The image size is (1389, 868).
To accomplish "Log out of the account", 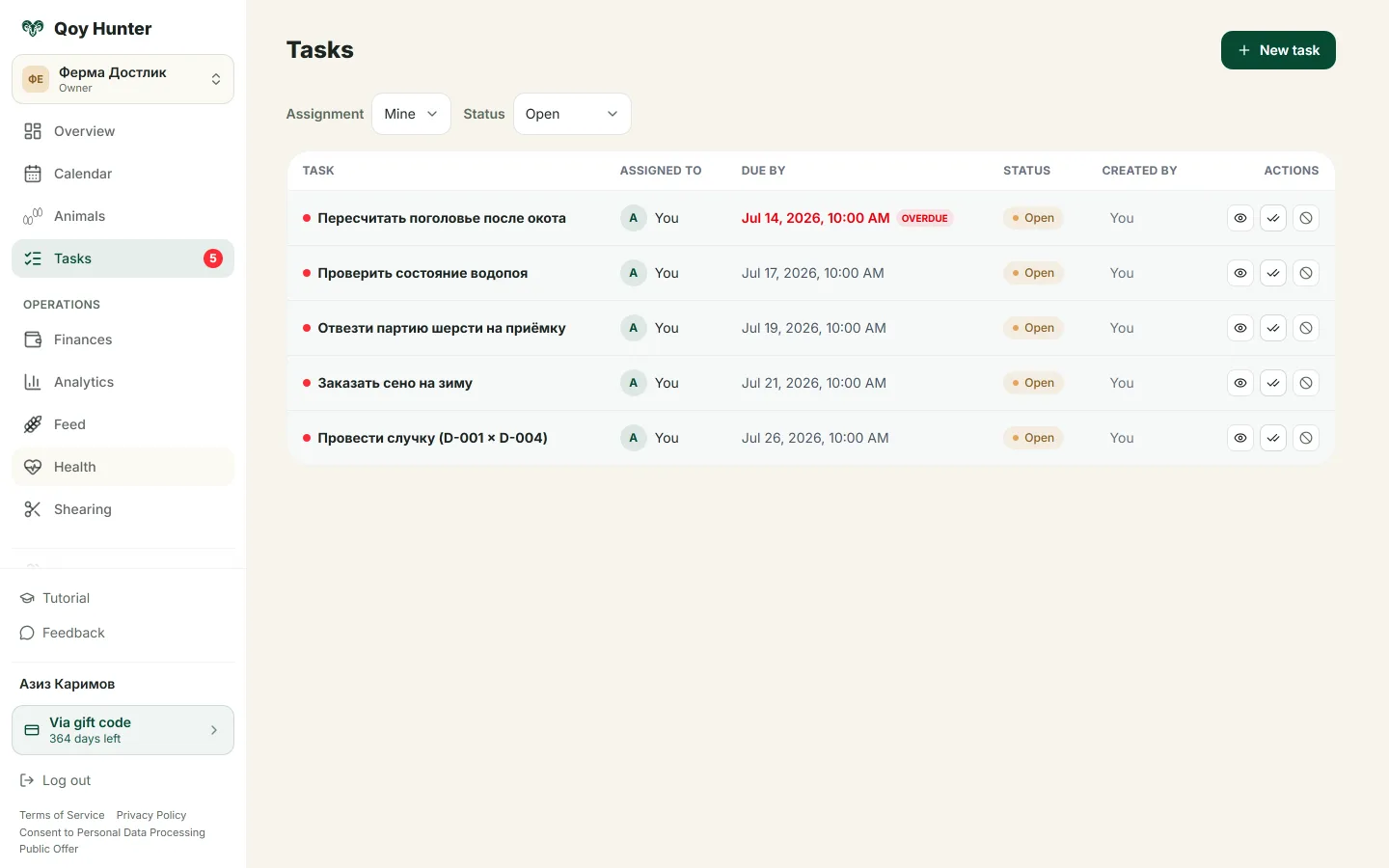I will [56, 780].
